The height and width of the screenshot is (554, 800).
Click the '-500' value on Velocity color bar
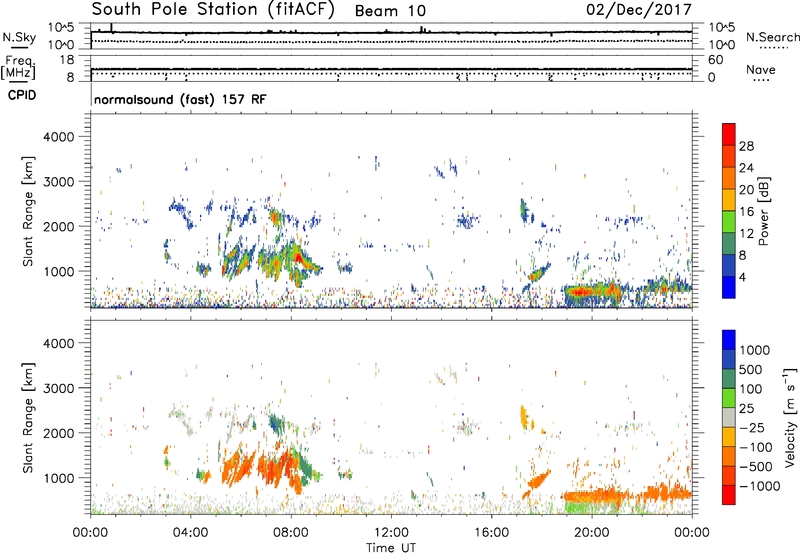click(756, 467)
